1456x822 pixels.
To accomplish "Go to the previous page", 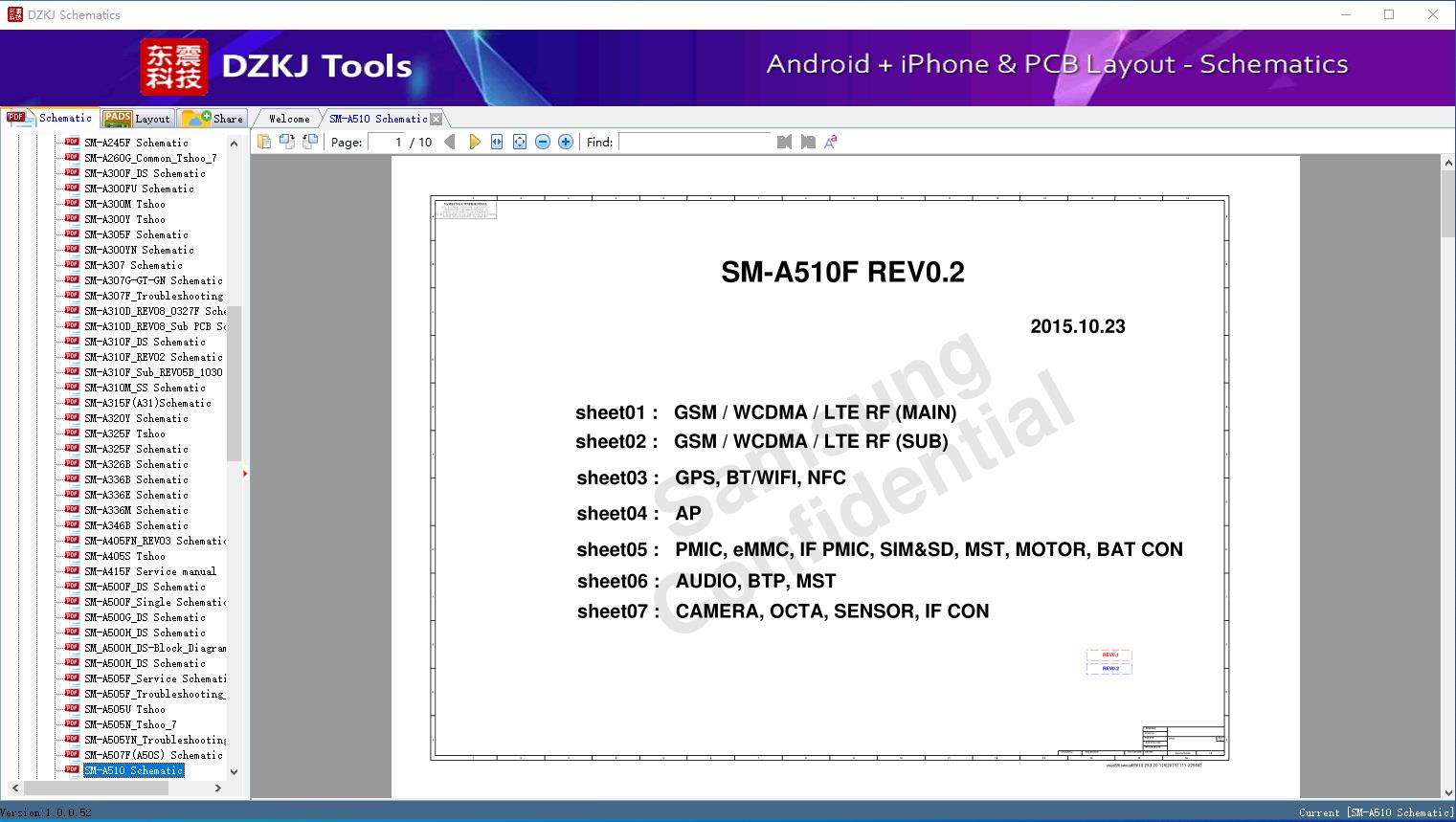I will pos(449,142).
